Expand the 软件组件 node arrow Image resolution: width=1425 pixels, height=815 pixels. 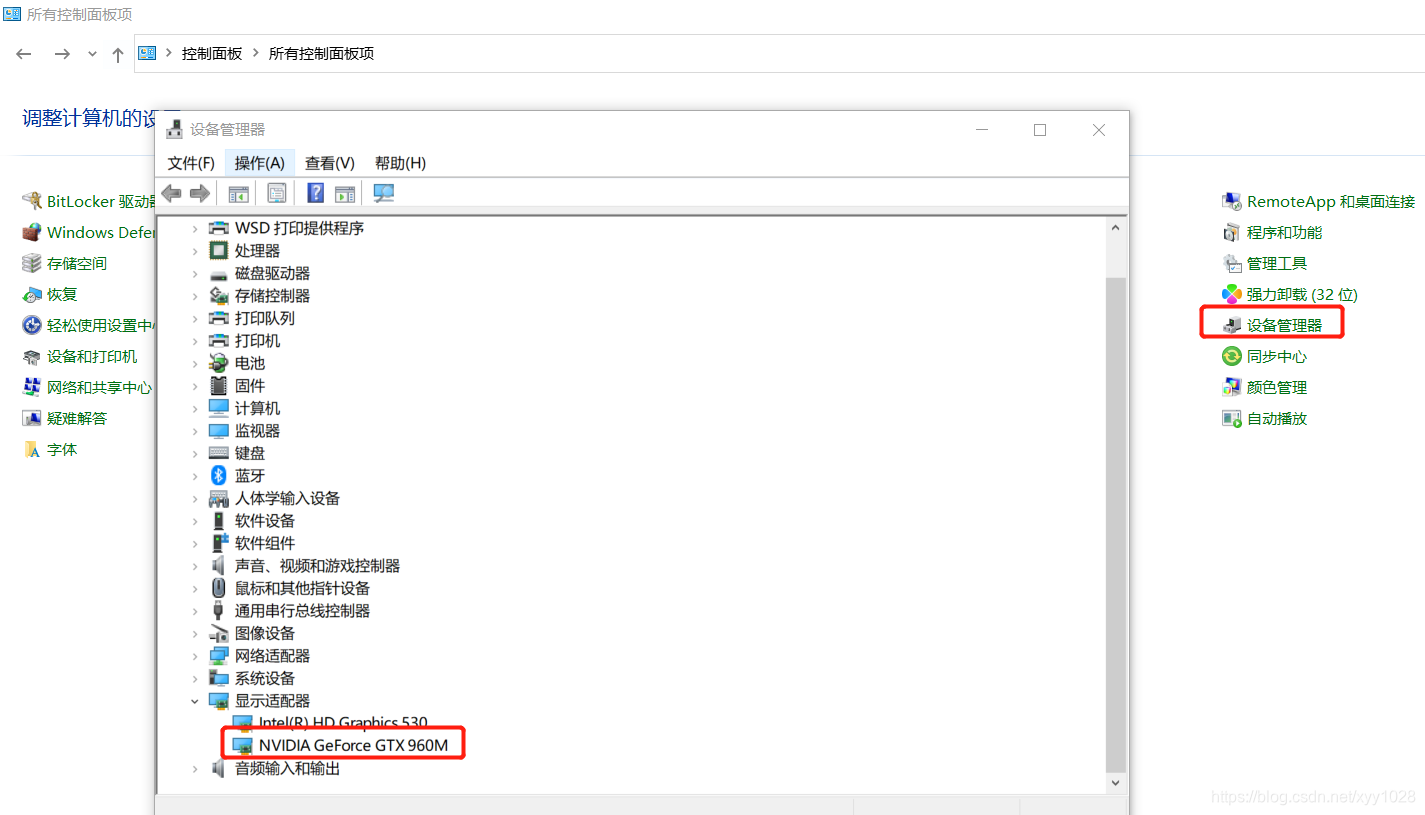click(195, 544)
